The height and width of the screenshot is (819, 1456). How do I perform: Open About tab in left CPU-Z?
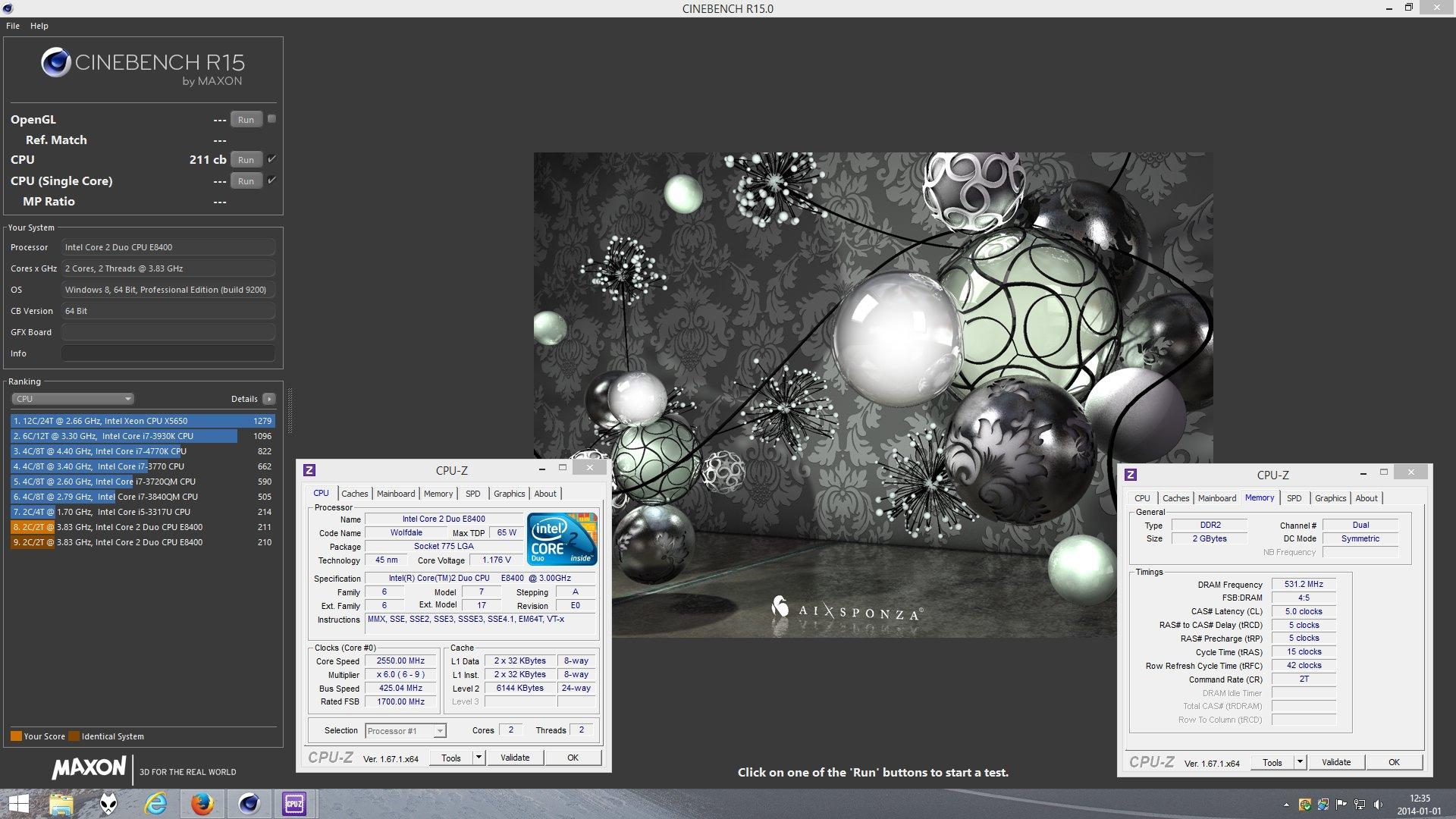click(545, 494)
